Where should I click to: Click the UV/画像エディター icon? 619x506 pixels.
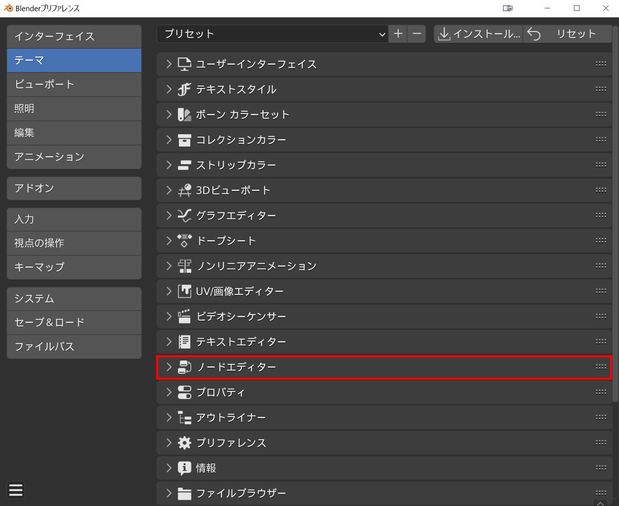pos(184,291)
